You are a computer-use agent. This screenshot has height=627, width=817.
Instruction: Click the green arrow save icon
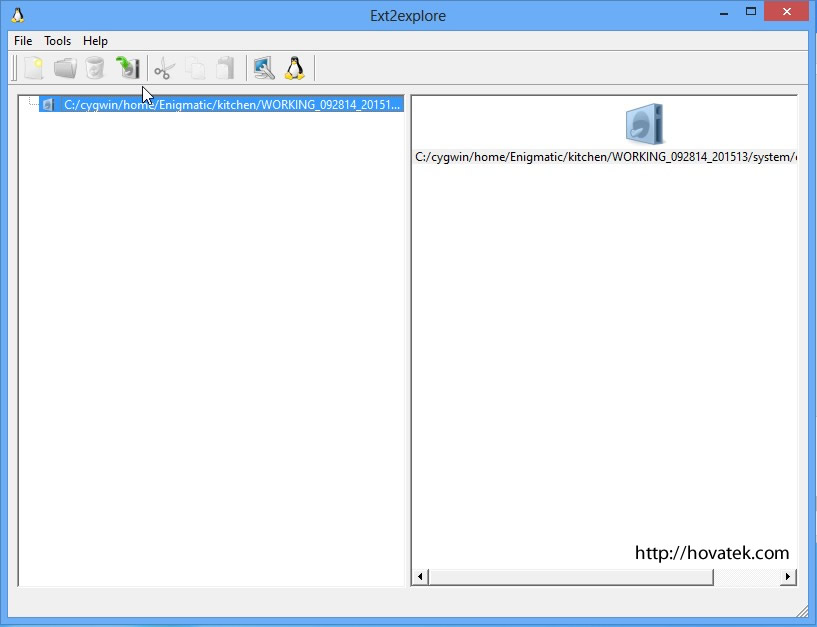click(x=127, y=68)
